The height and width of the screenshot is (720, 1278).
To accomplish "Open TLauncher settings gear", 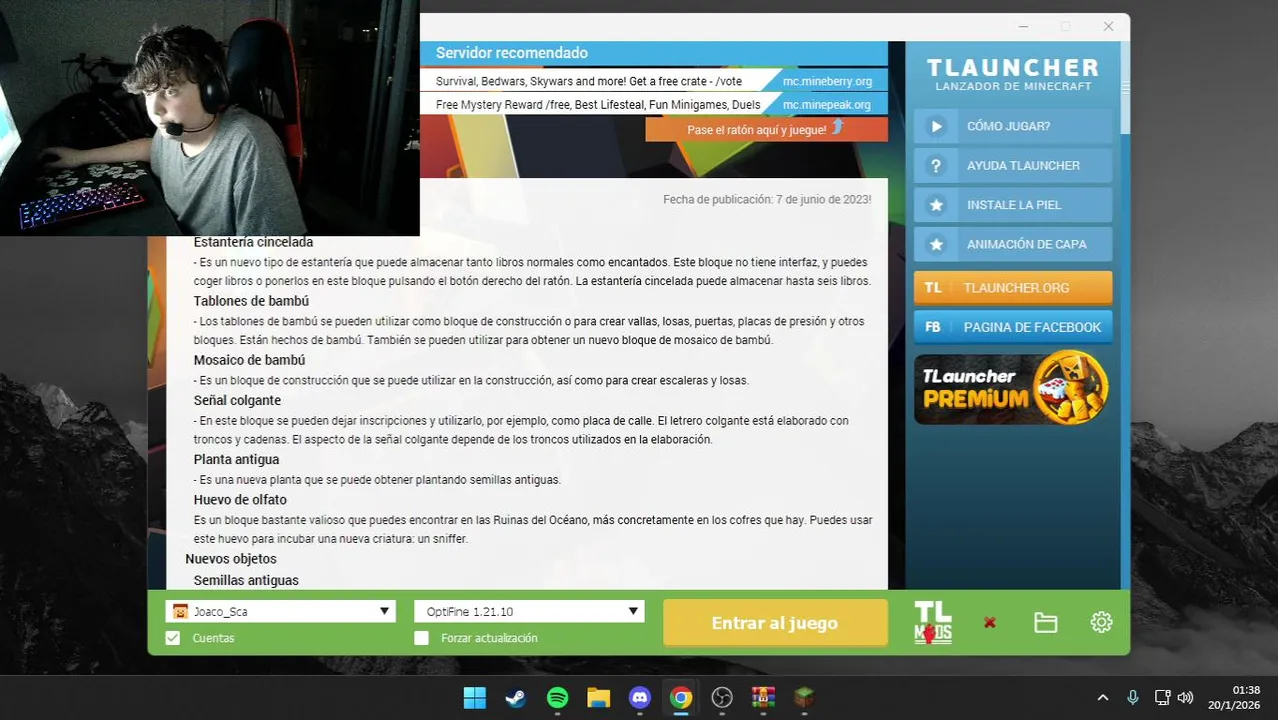I will [x=1101, y=622].
